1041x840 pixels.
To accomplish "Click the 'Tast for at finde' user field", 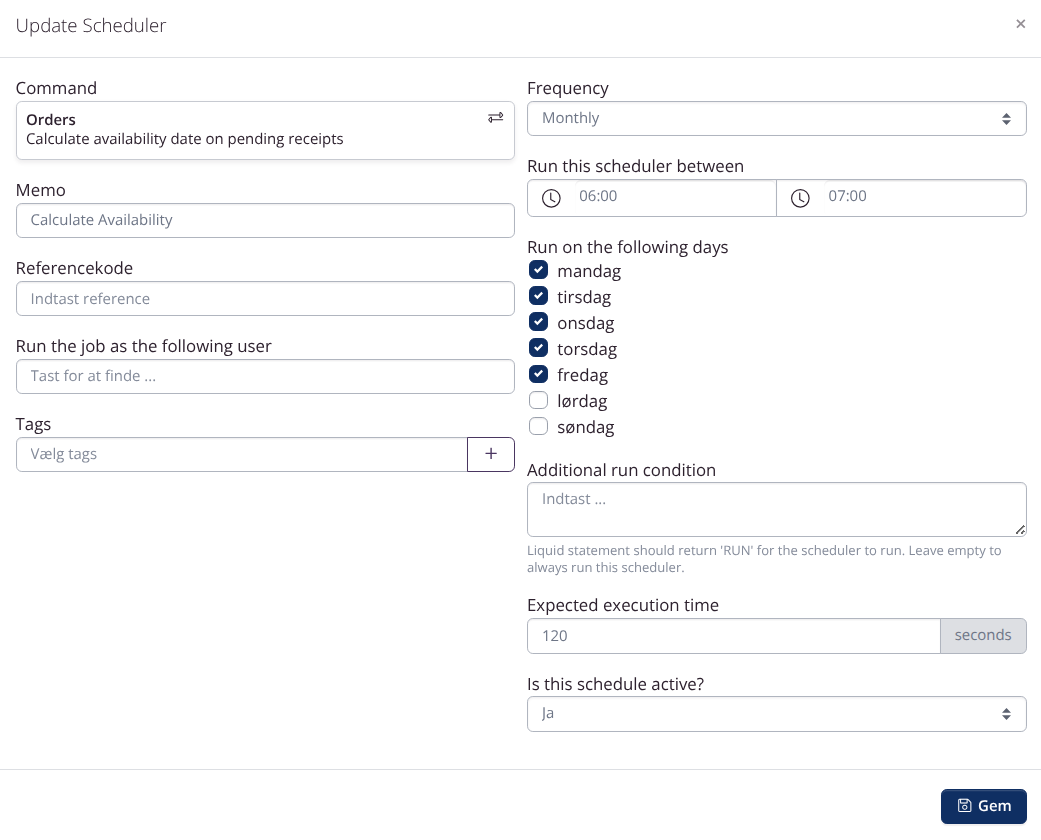I will click(265, 377).
